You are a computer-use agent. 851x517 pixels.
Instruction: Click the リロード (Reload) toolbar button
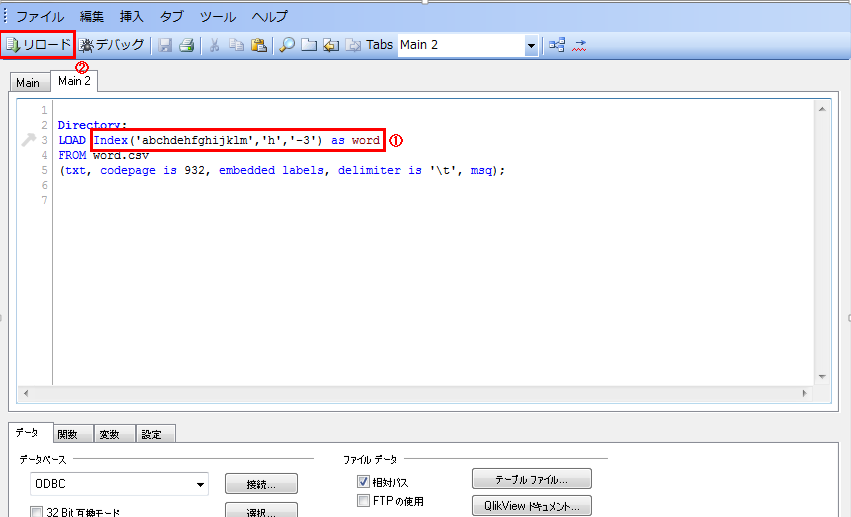(x=38, y=45)
